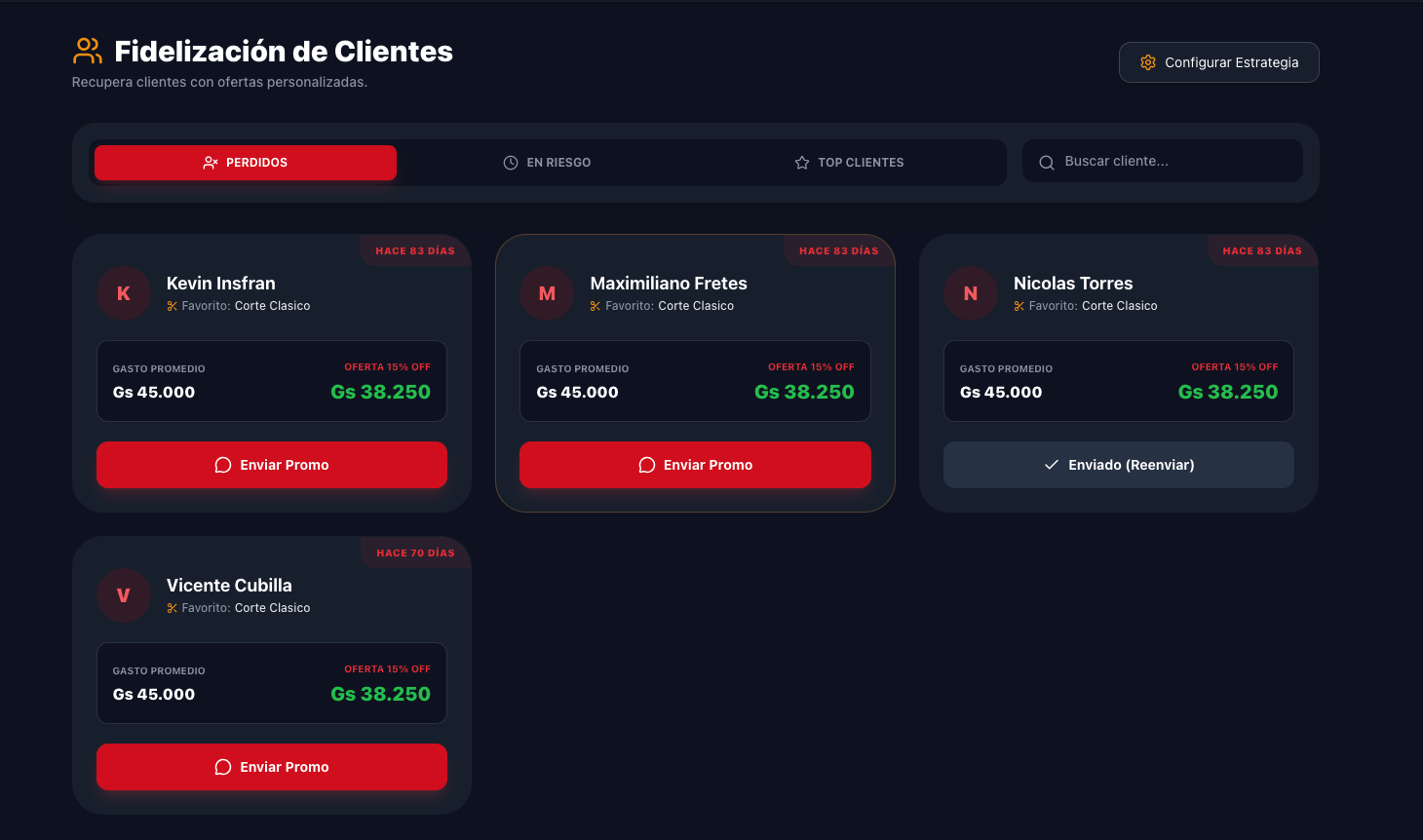1423x840 pixels.
Task: Click the checkmark icon on Enviado button
Action: pos(1051,465)
